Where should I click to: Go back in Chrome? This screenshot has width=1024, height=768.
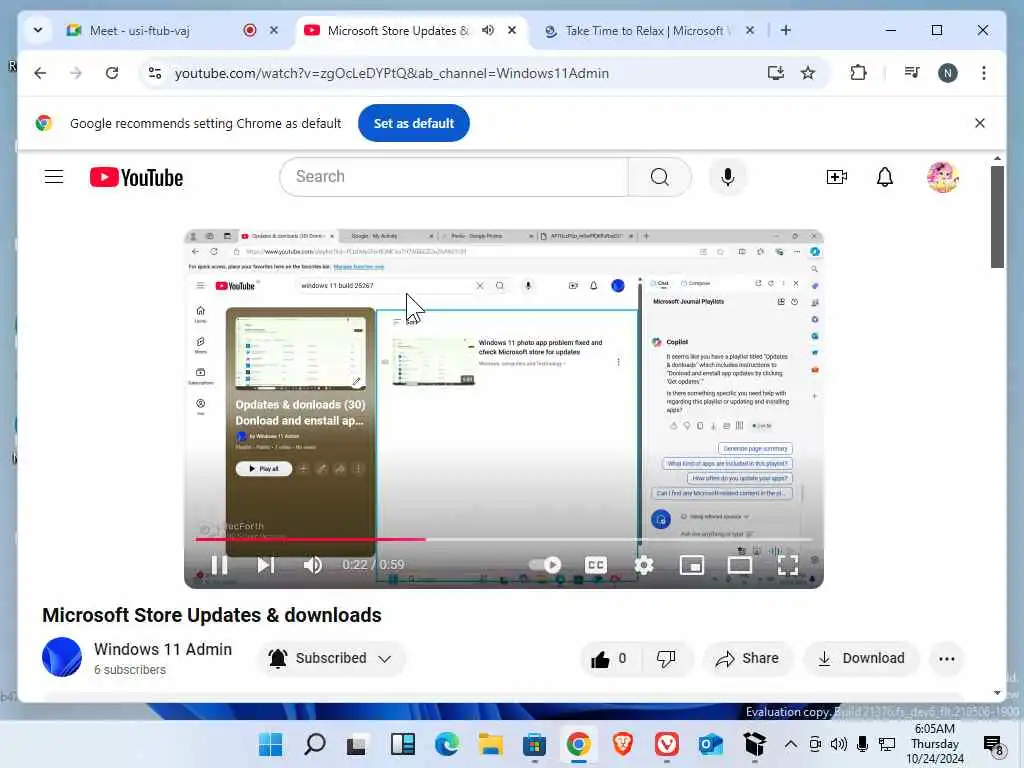(40, 73)
